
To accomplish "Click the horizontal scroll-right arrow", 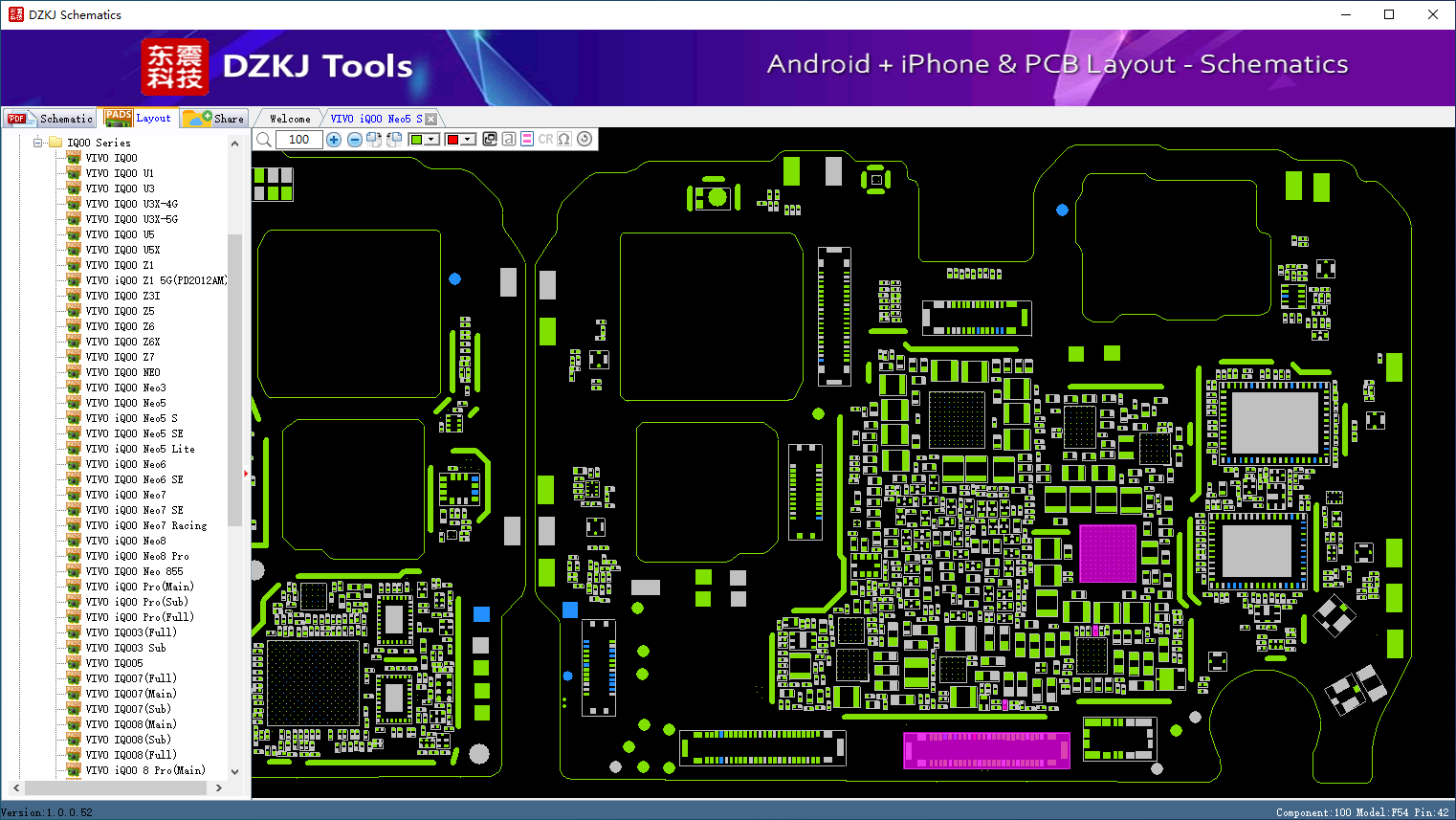I will coord(219,787).
